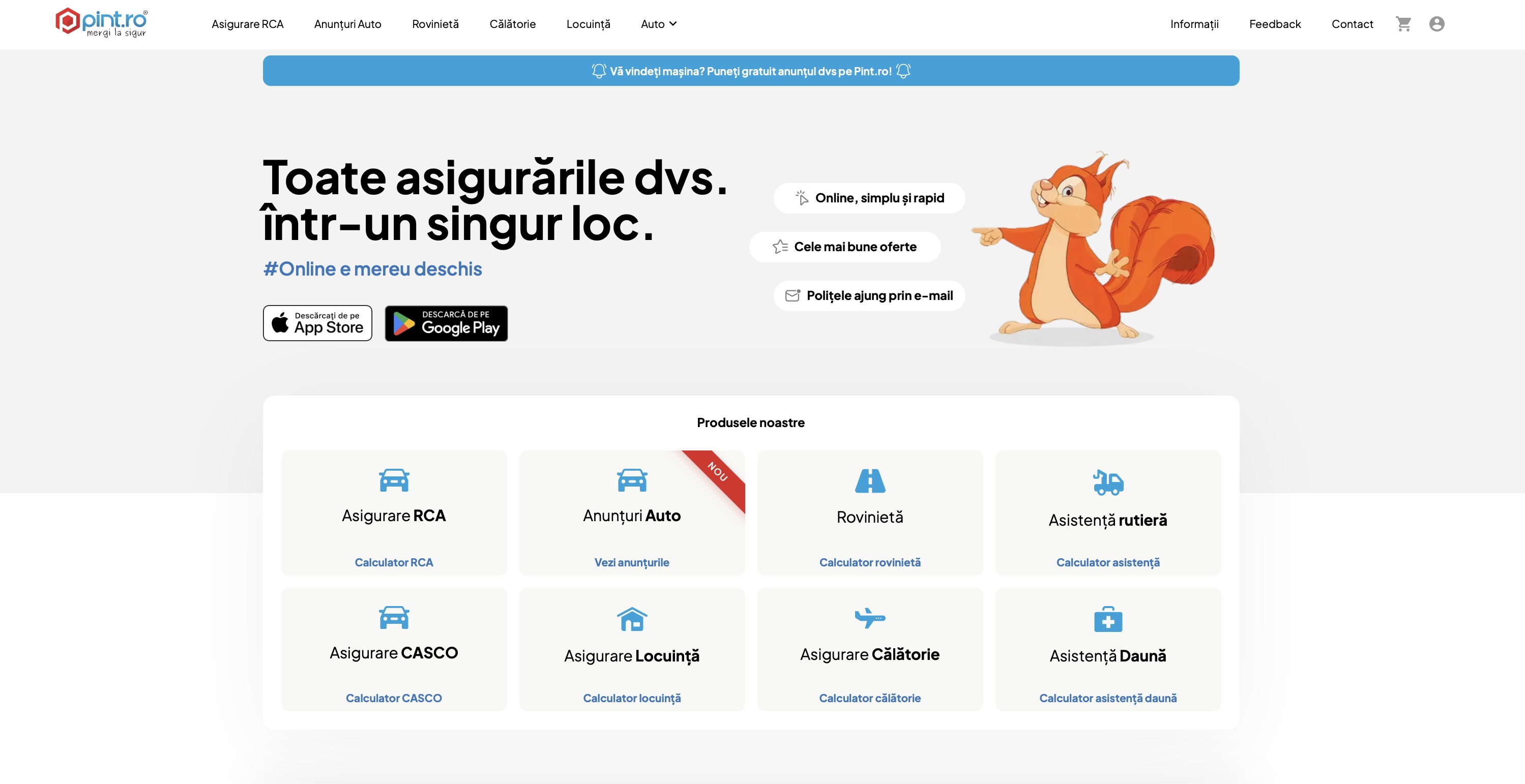Click the bell icon right of banner text
Viewport: 1525px width, 784px height.
click(x=903, y=71)
